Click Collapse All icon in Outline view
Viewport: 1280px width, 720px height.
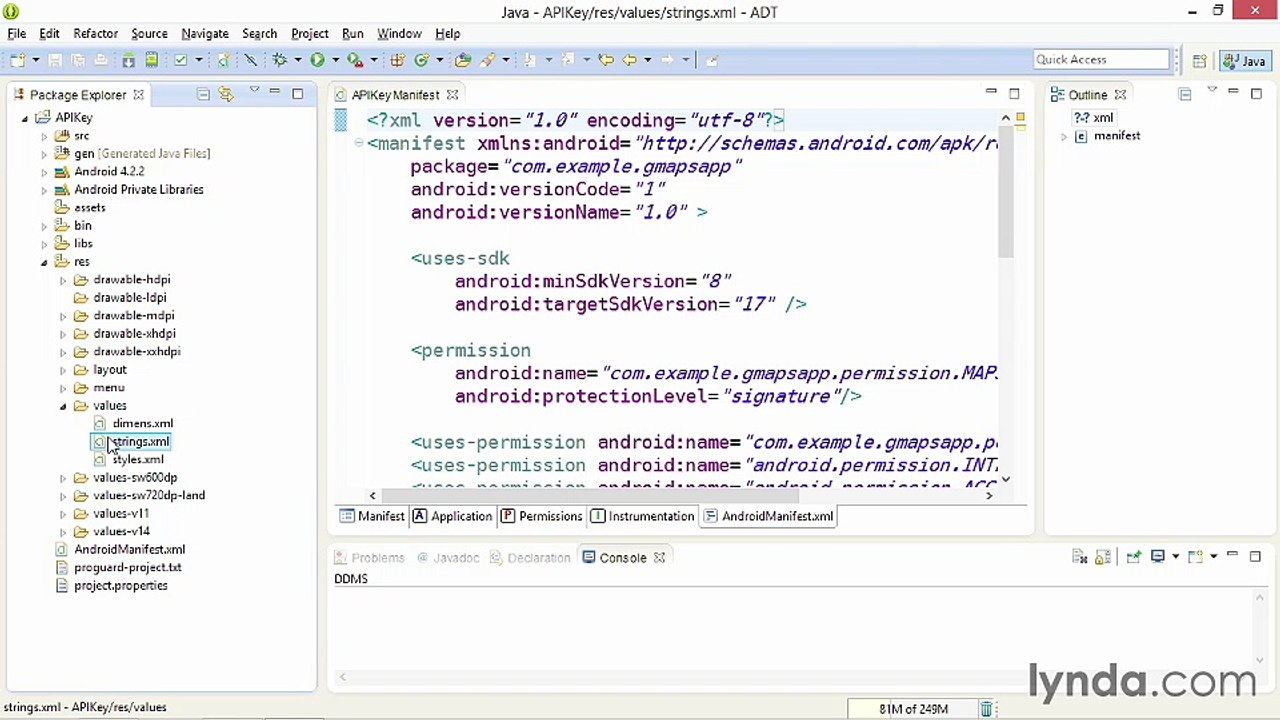(x=1185, y=94)
